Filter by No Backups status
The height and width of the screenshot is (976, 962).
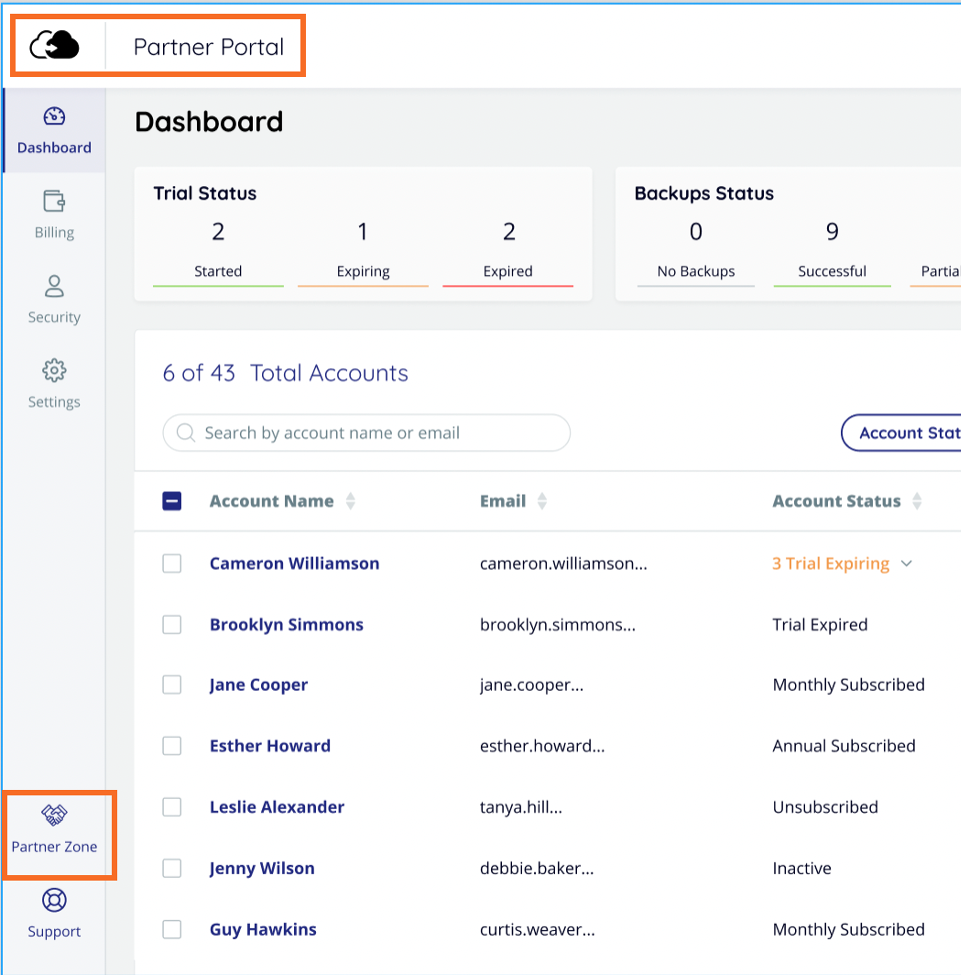point(696,253)
